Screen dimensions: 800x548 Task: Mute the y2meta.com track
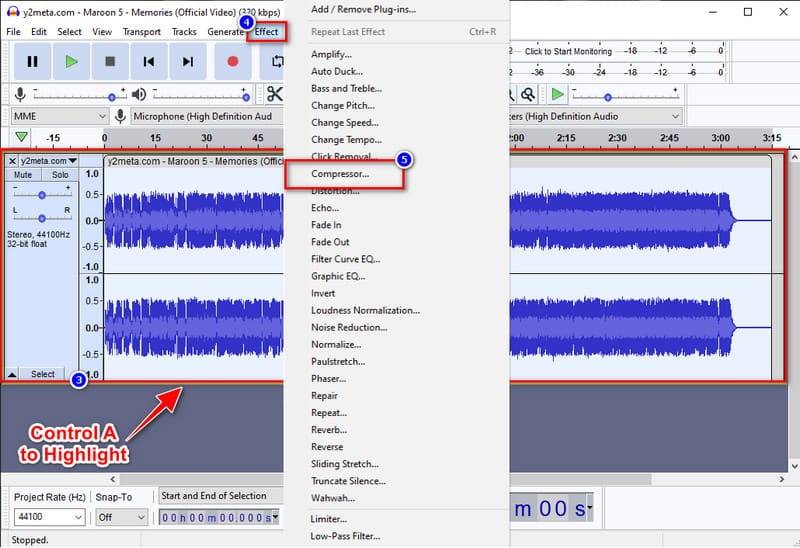[23, 175]
